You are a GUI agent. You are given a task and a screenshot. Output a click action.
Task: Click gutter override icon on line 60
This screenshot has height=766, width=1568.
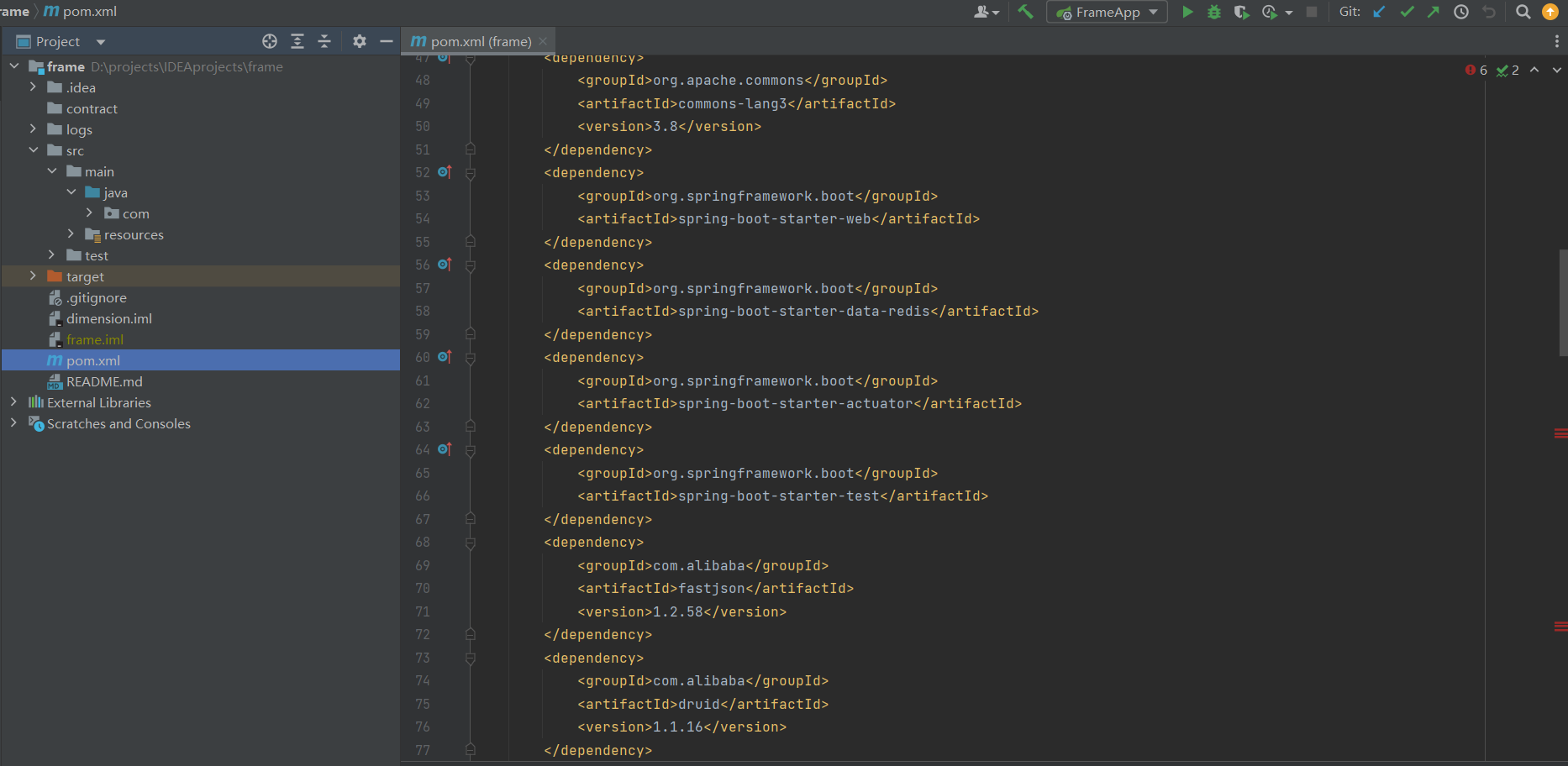pyautogui.click(x=445, y=357)
